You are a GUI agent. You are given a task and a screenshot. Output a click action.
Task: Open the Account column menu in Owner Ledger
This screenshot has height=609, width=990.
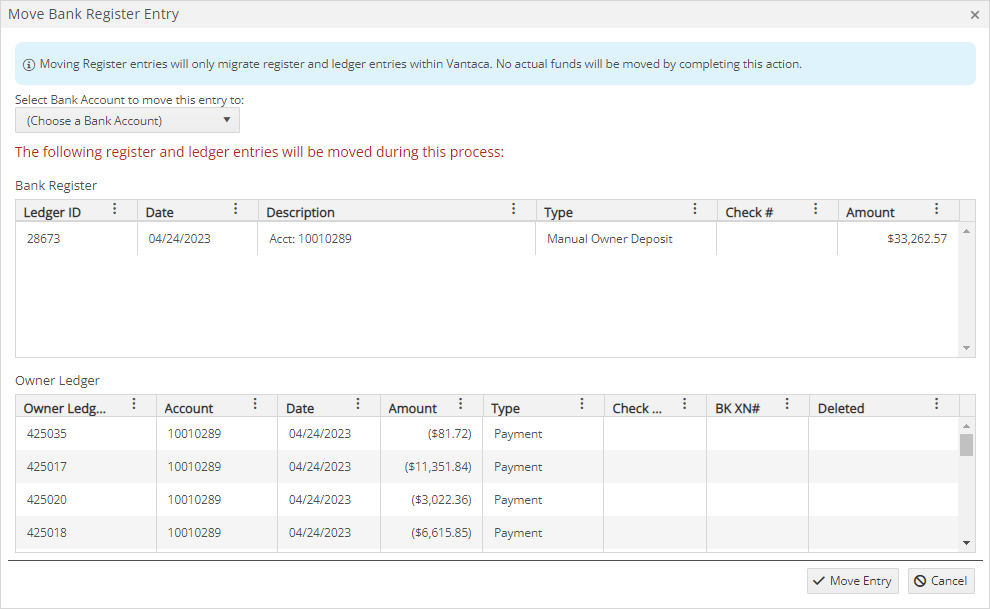click(256, 404)
